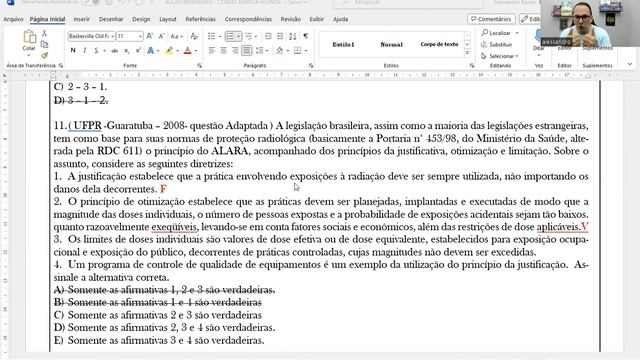Apply borders with the borders icon
The image size is (640, 360).
(x=298, y=51)
